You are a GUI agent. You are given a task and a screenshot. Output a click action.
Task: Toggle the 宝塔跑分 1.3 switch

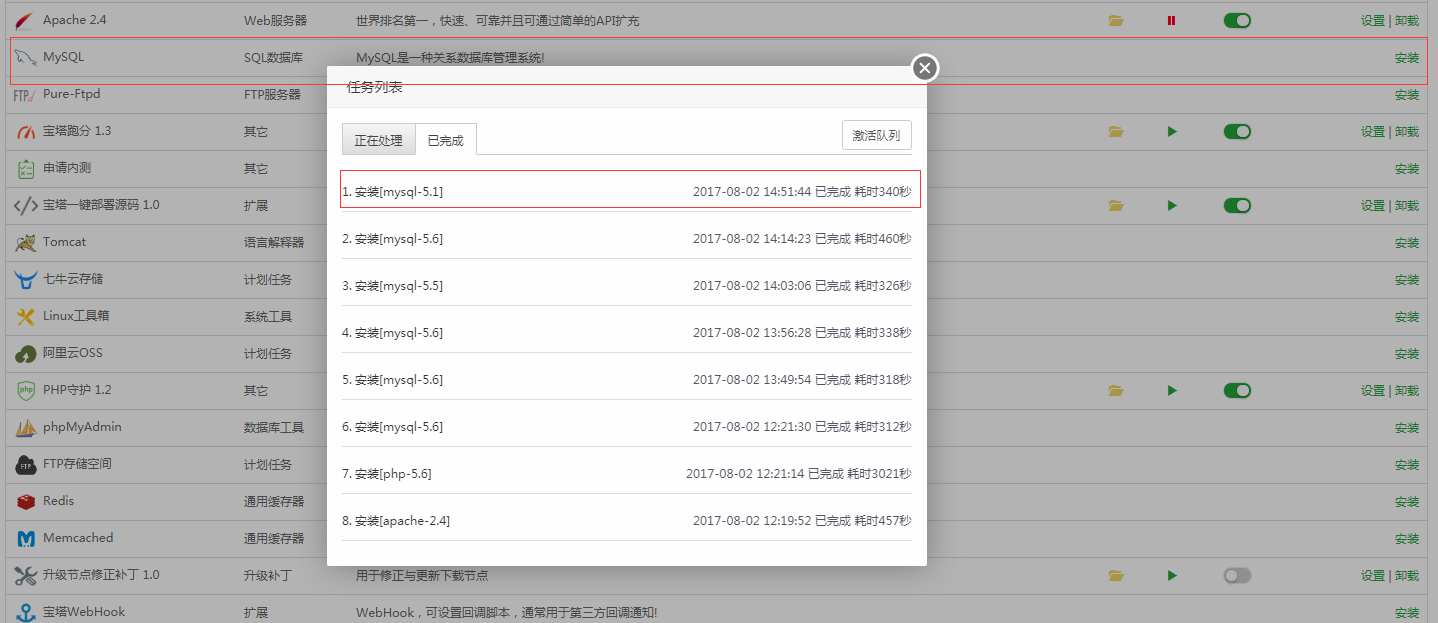(x=1237, y=131)
